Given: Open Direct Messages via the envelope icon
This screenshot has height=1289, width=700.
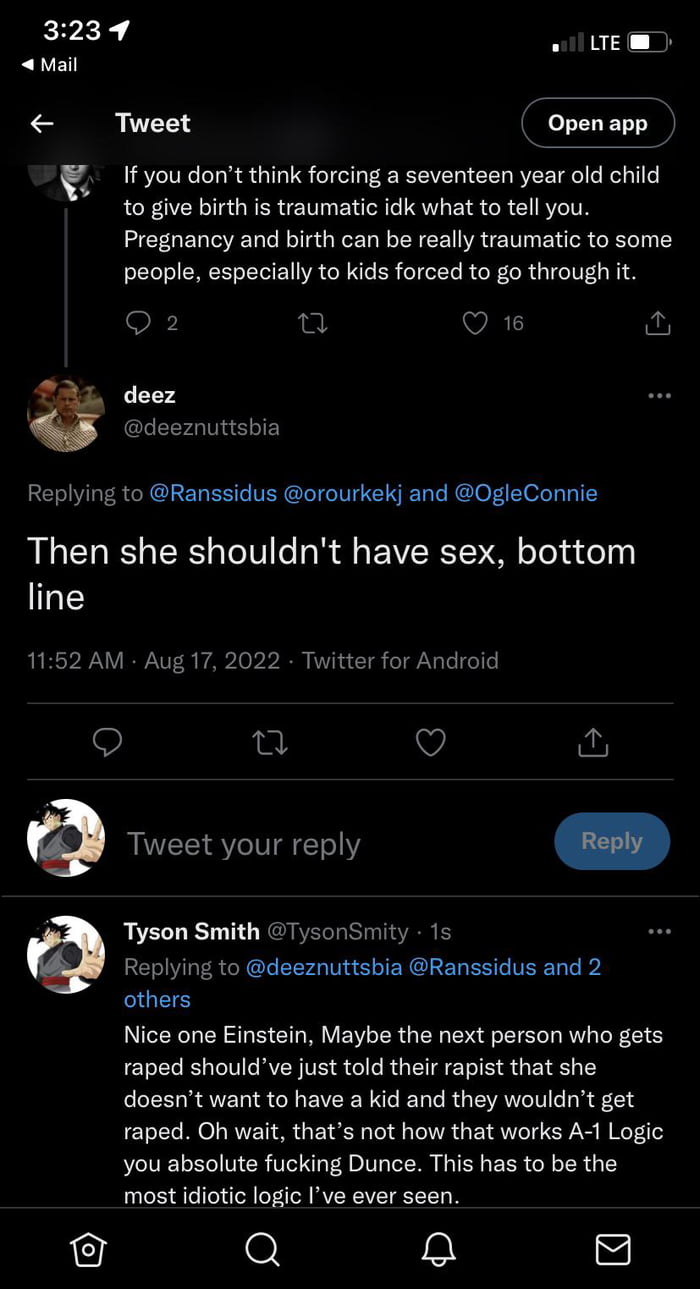Looking at the screenshot, I should point(612,1249).
